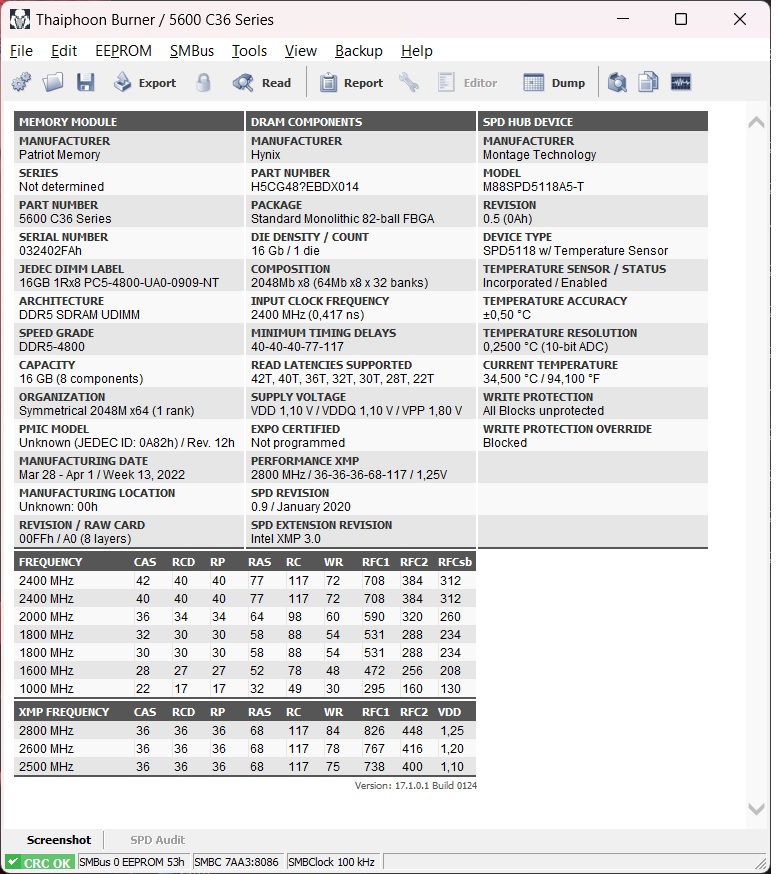The image size is (778, 874).
Task: Save using the floppy disk icon
Action: pyautogui.click(x=85, y=82)
